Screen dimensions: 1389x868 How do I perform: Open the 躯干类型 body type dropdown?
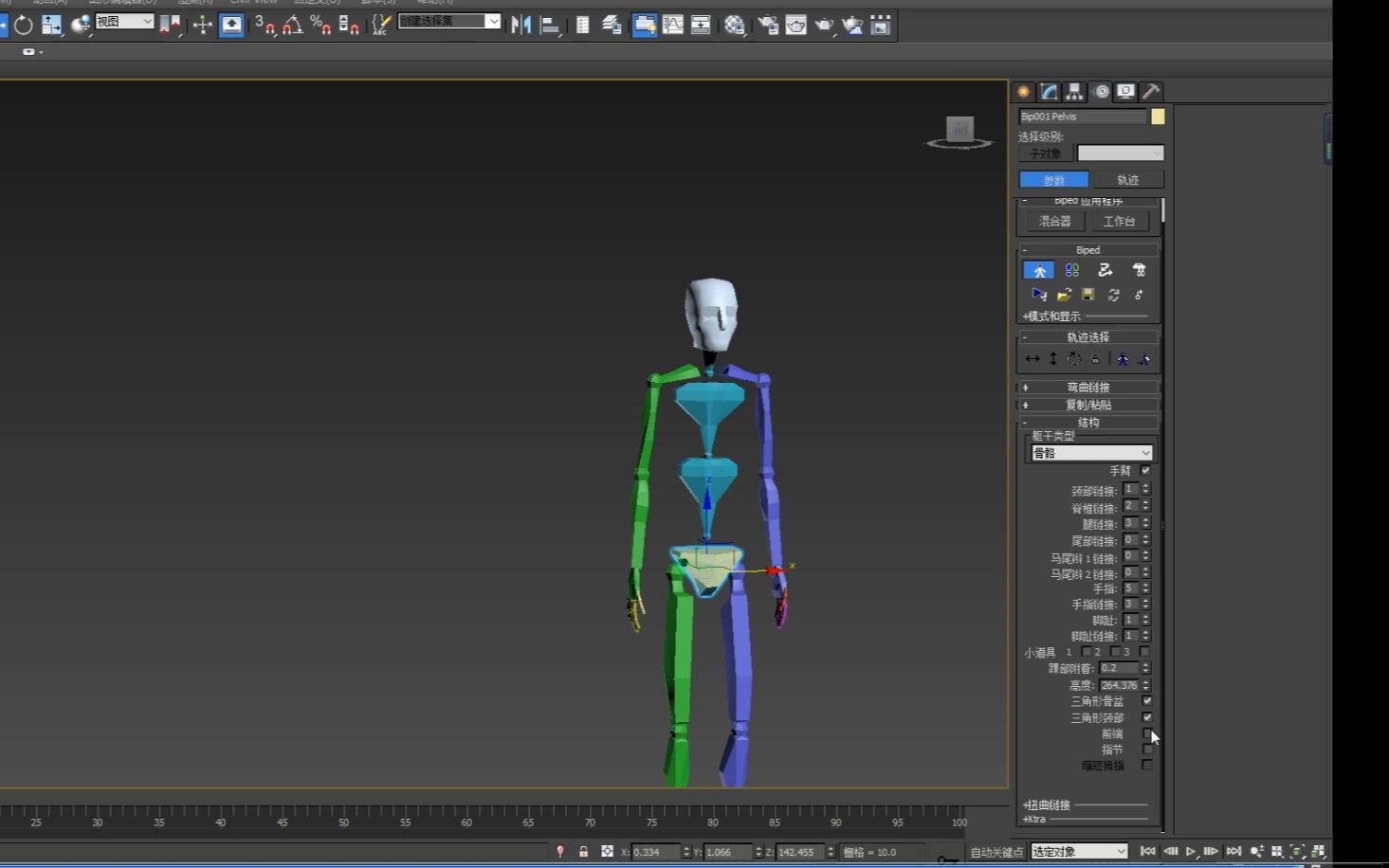click(1090, 453)
